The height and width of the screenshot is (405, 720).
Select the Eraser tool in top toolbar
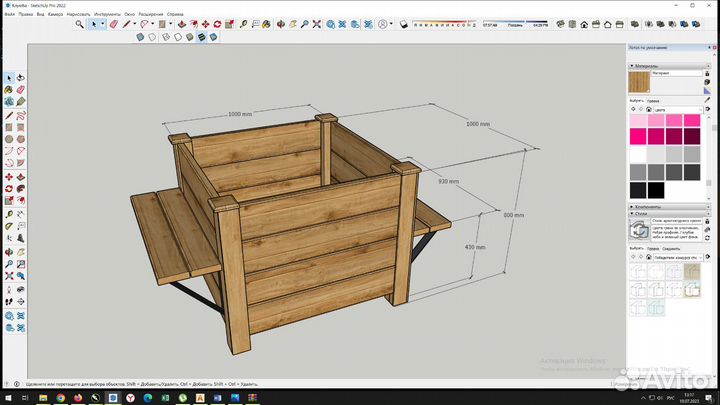[112, 23]
